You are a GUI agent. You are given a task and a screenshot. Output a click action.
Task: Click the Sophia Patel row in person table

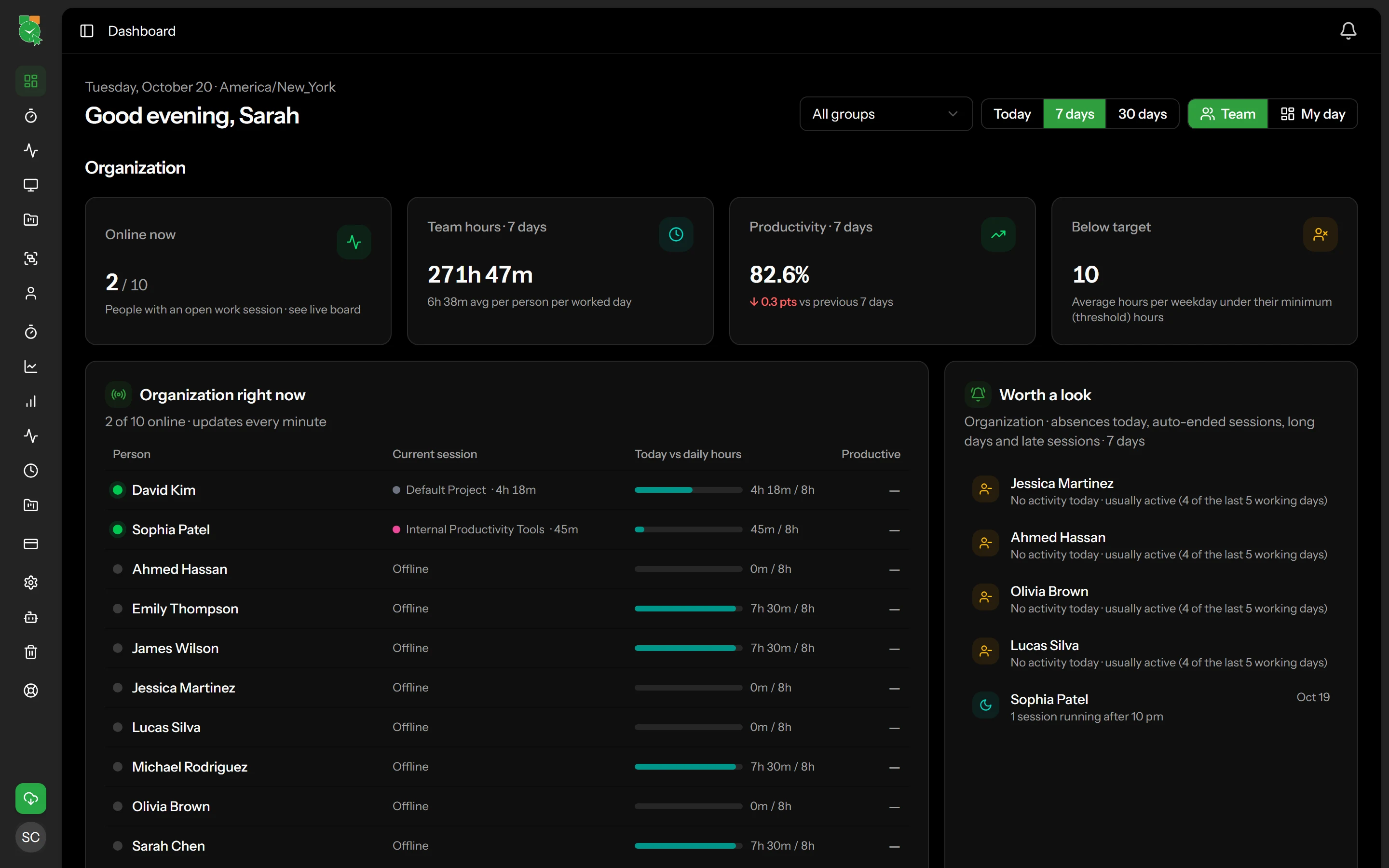tap(507, 529)
